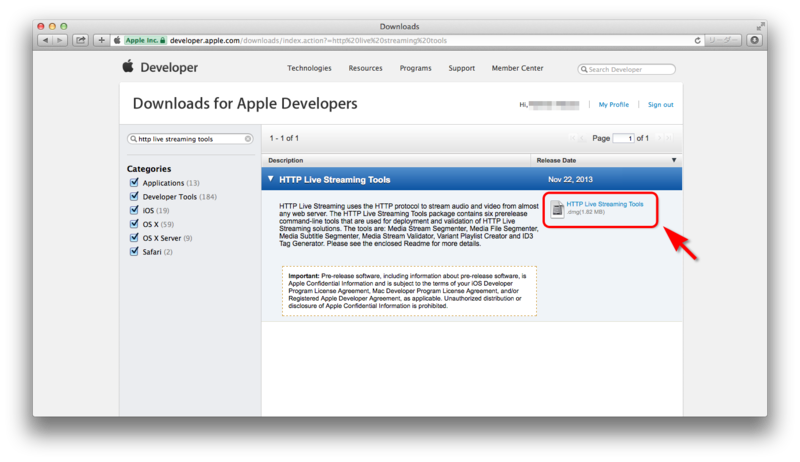Click the Developer logo text
Image resolution: width=800 pixels, height=462 pixels.
click(x=169, y=67)
